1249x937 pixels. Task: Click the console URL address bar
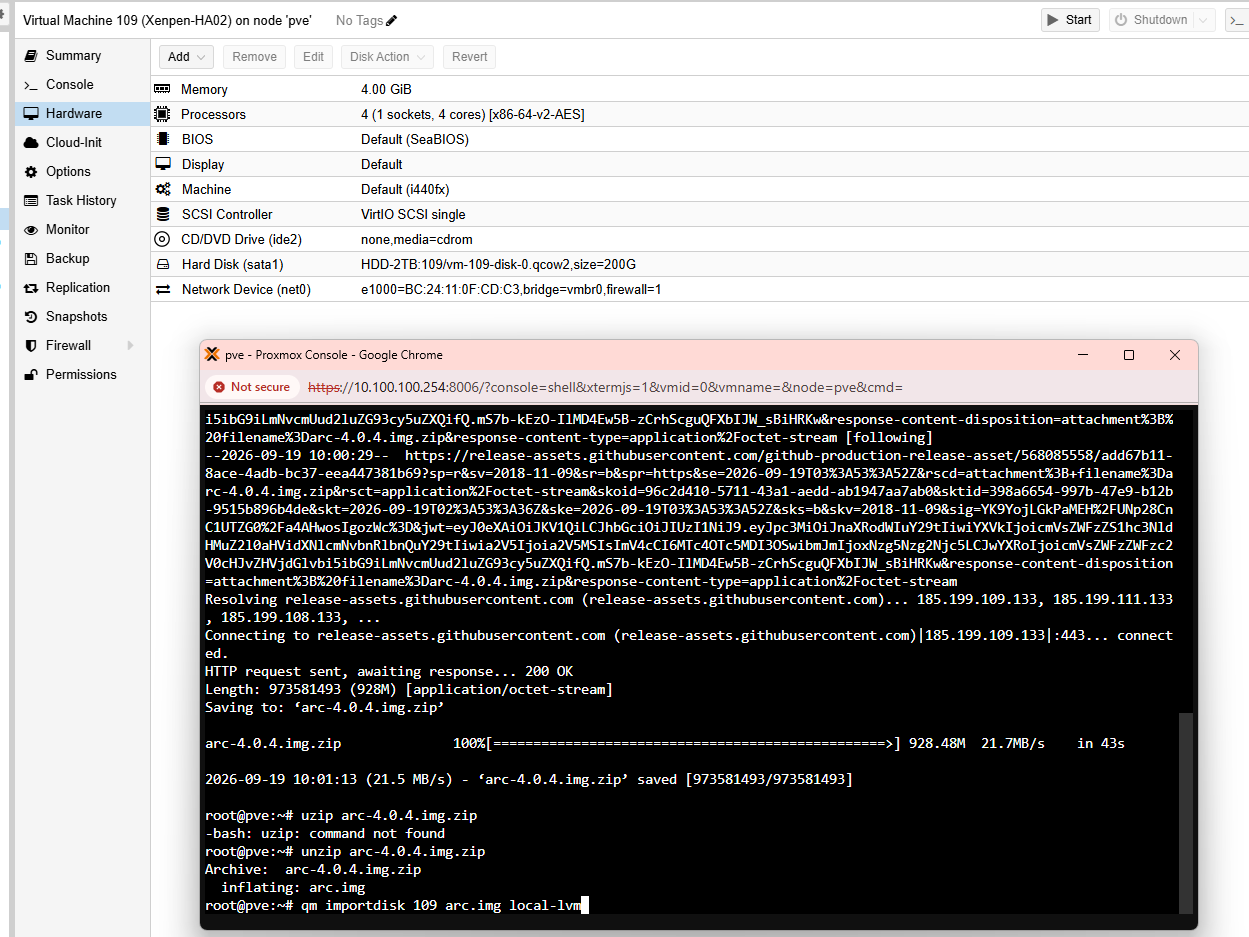pyautogui.click(x=605, y=387)
